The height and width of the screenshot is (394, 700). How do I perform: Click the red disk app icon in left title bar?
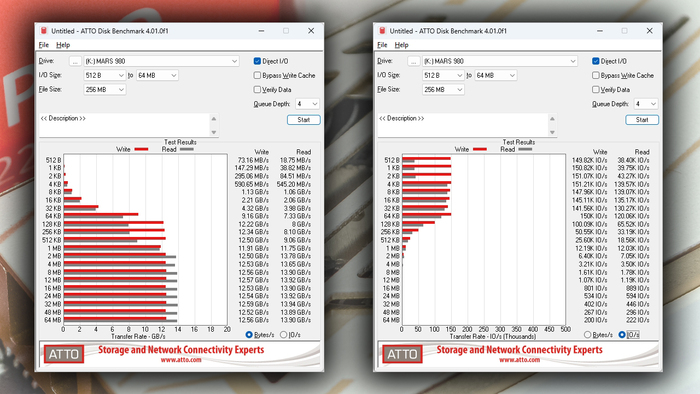pos(44,31)
